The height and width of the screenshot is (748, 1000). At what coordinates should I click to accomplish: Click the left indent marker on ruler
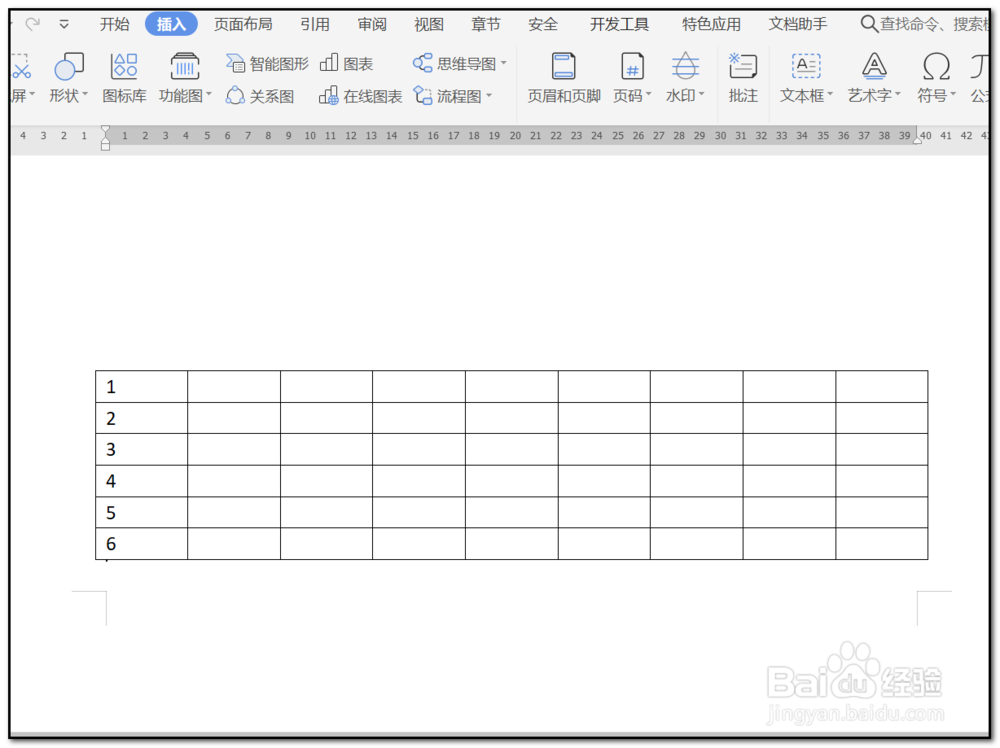(105, 138)
